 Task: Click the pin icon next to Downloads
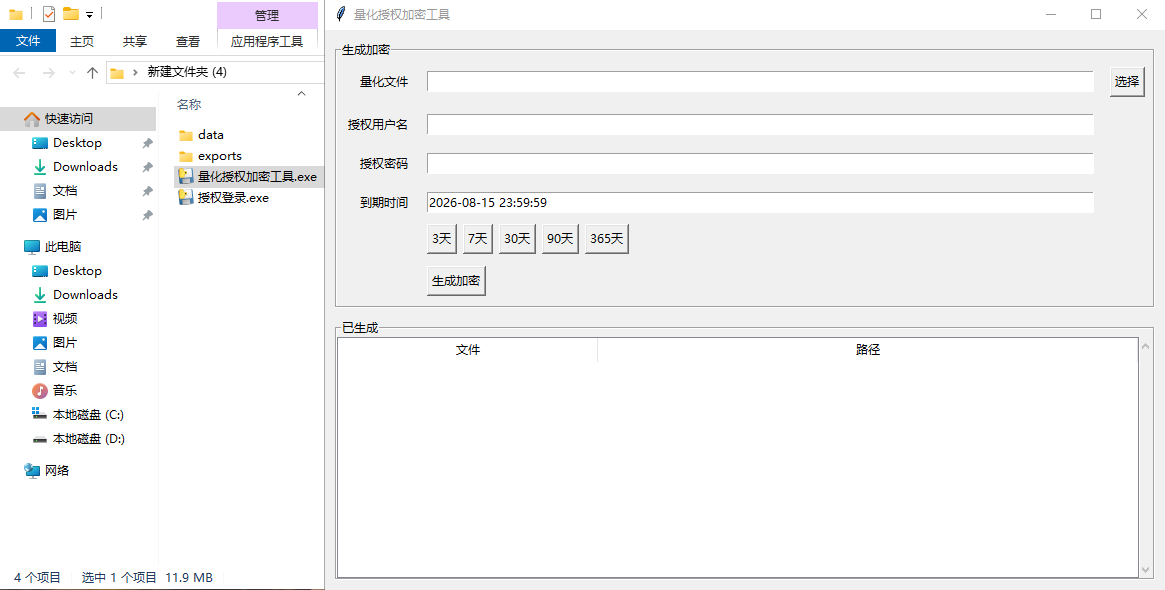[147, 167]
